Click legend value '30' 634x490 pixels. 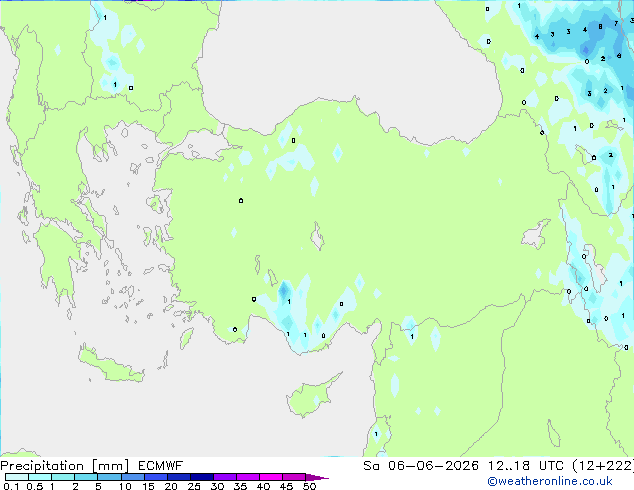[x=217, y=486]
